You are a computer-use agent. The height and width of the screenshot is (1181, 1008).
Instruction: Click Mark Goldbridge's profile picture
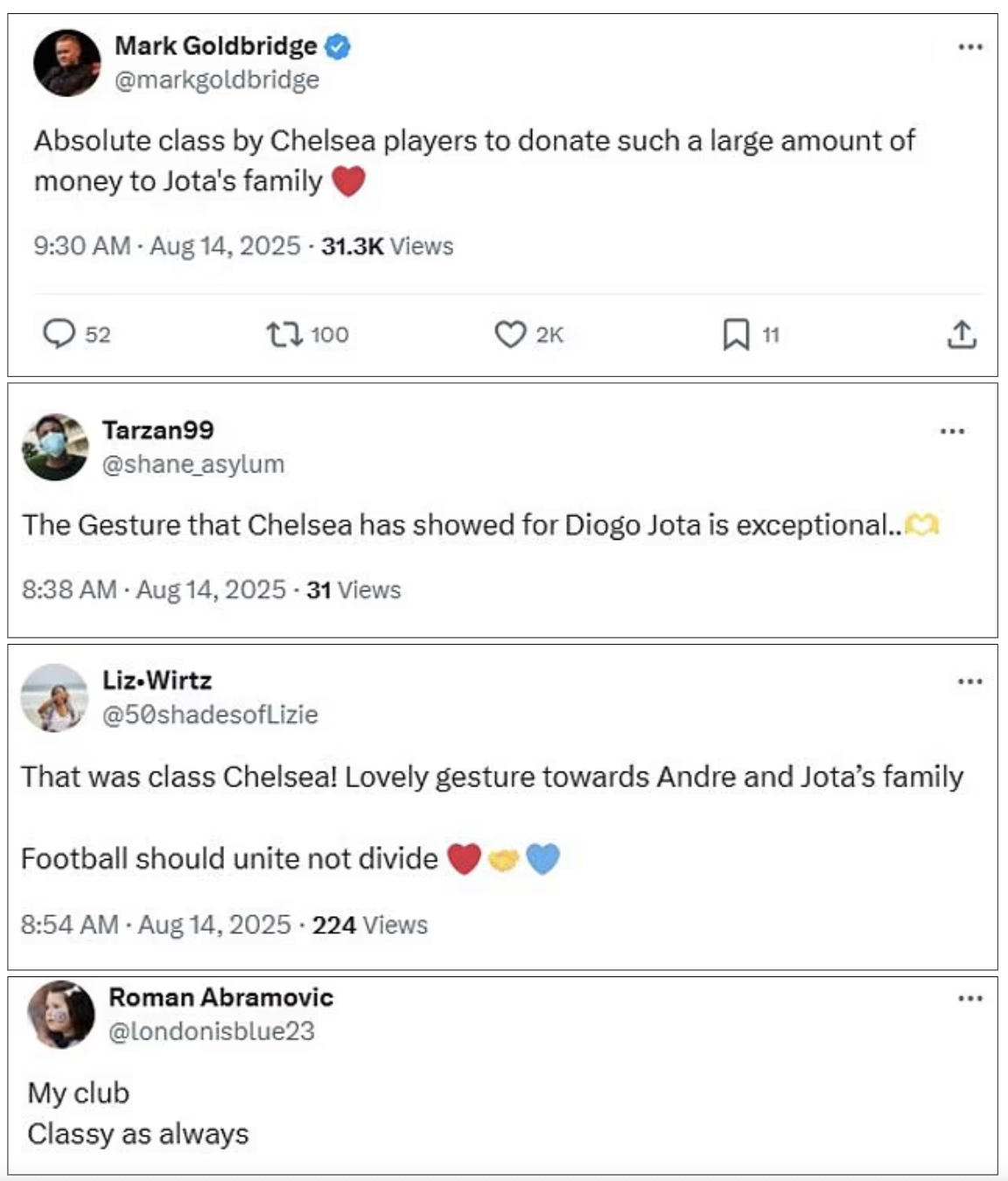coord(67,63)
